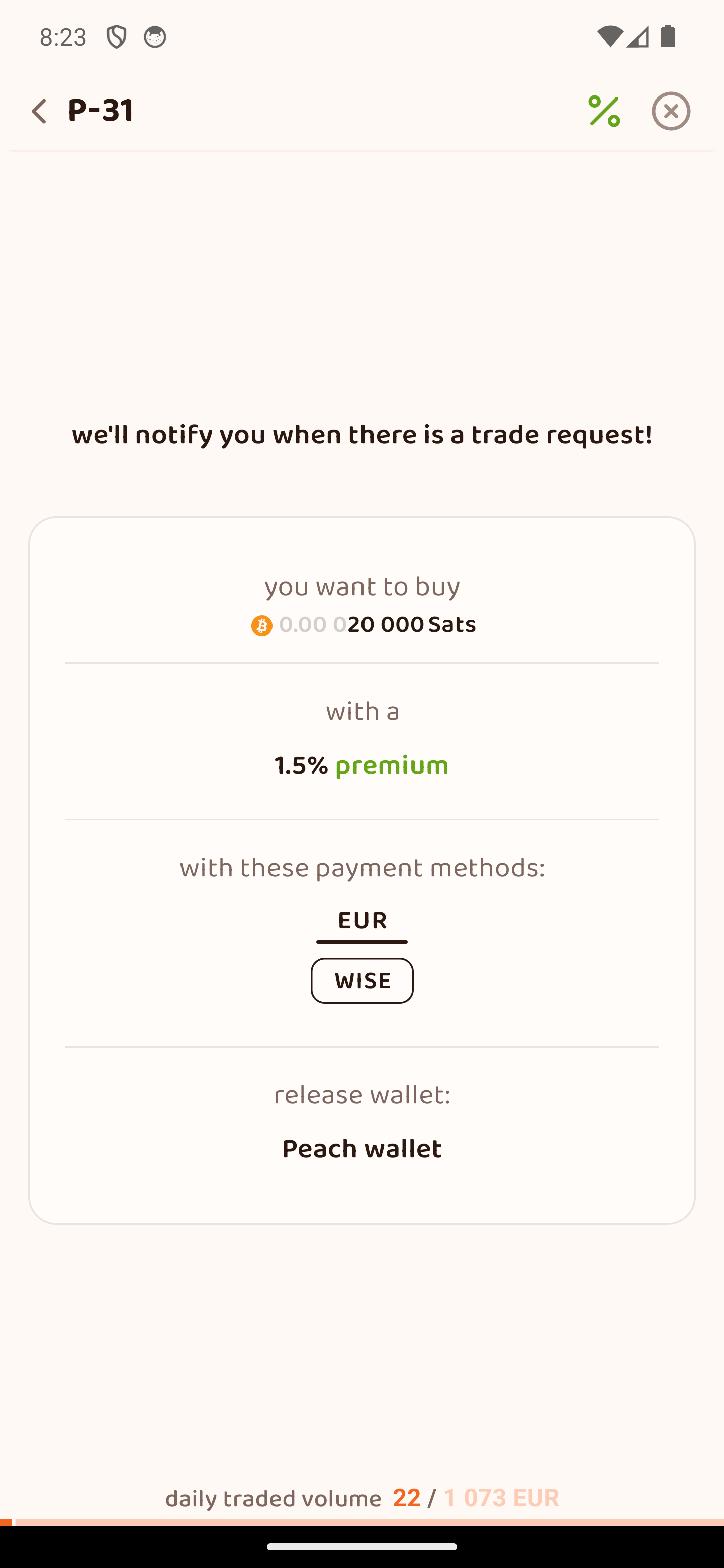
Task: Tap the cellular signal icon
Action: point(638,37)
